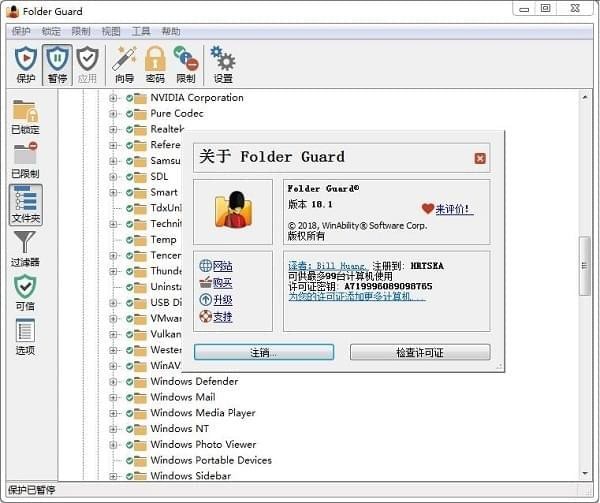
Task: Open the 视图 (View) menu
Action: pos(111,31)
